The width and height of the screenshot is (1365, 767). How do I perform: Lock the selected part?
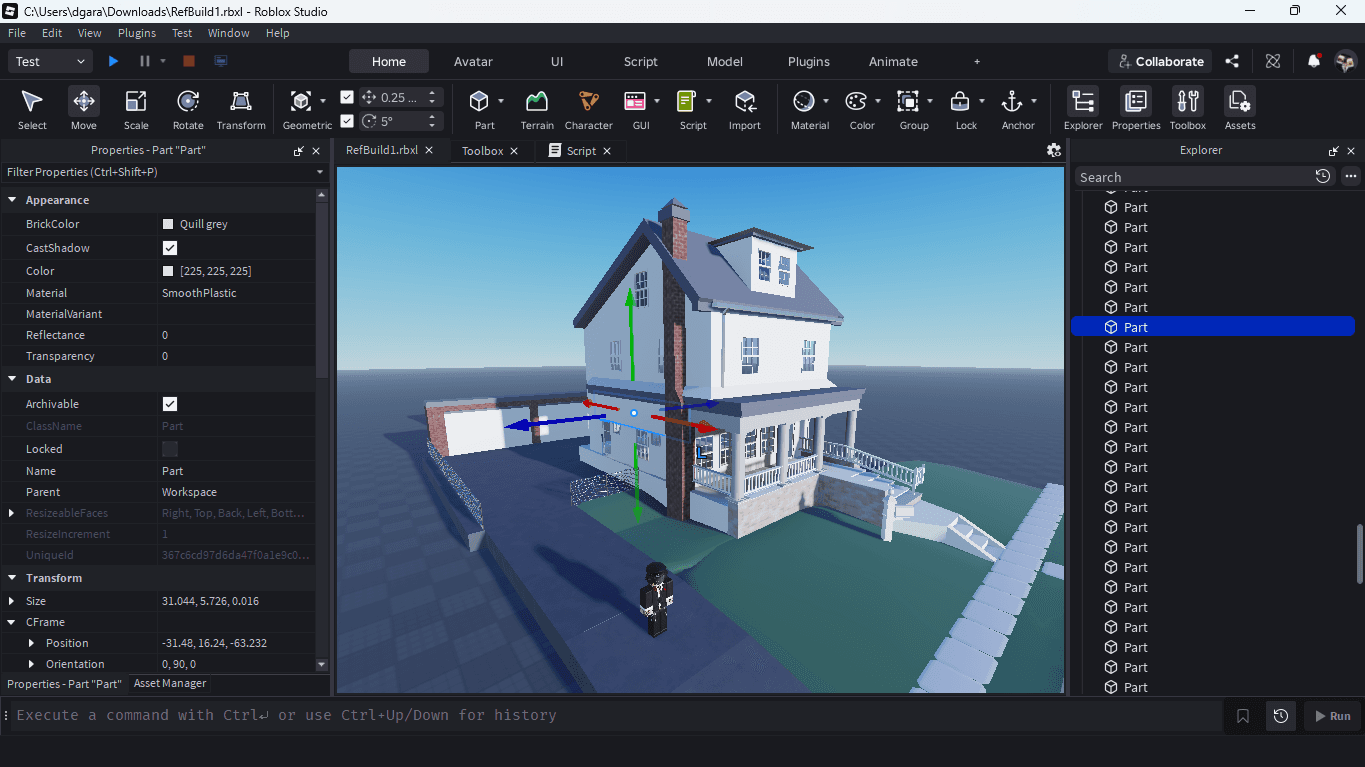pyautogui.click(x=960, y=101)
